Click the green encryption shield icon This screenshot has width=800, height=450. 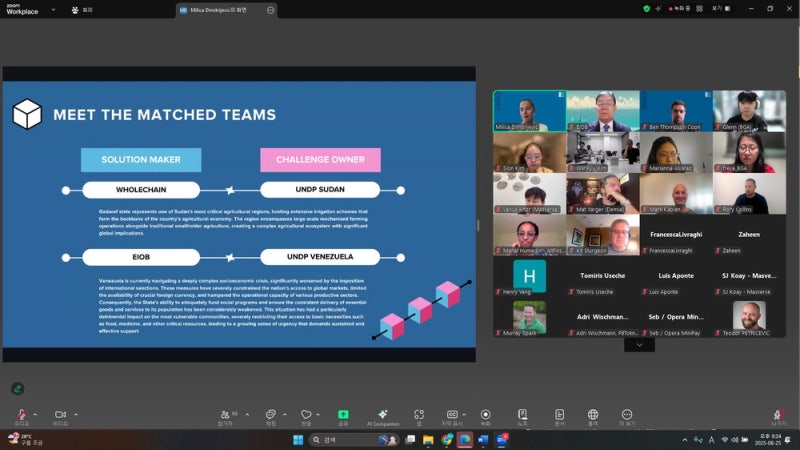click(x=646, y=9)
